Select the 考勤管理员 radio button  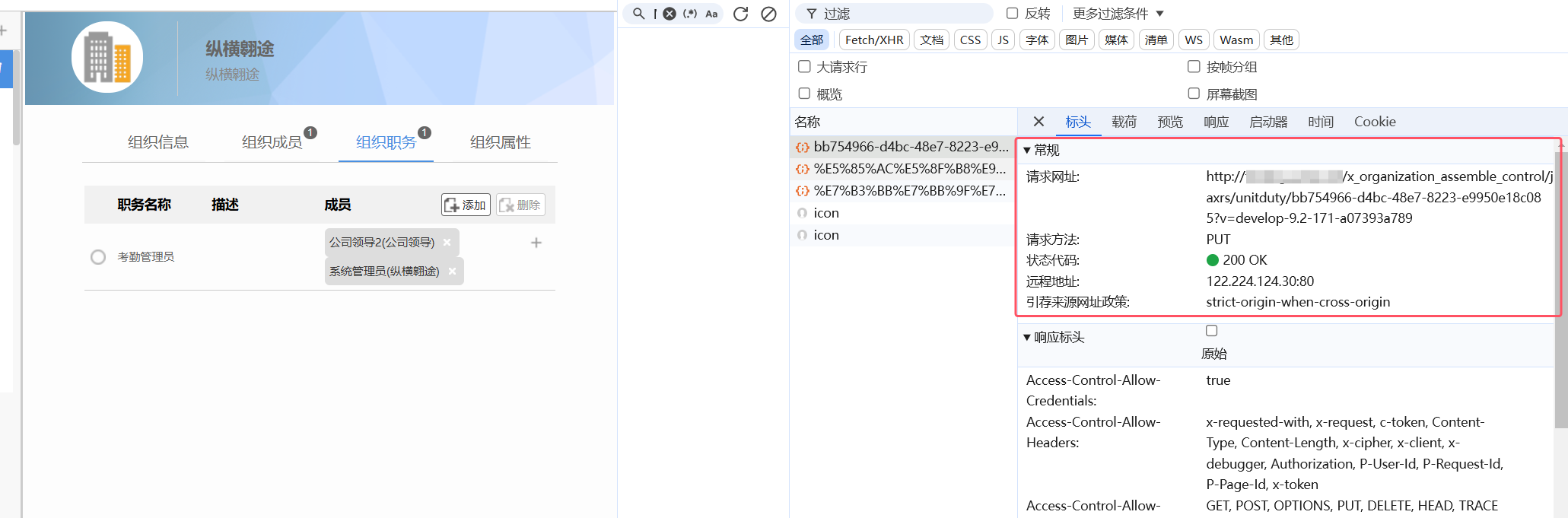pyautogui.click(x=98, y=257)
